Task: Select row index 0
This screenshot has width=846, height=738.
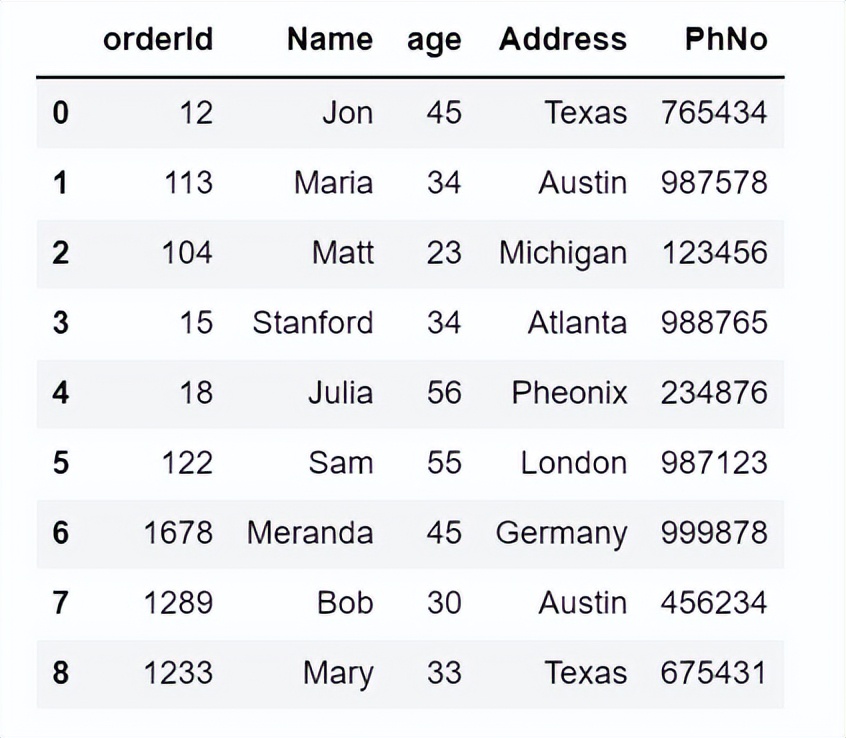Action: [60, 113]
